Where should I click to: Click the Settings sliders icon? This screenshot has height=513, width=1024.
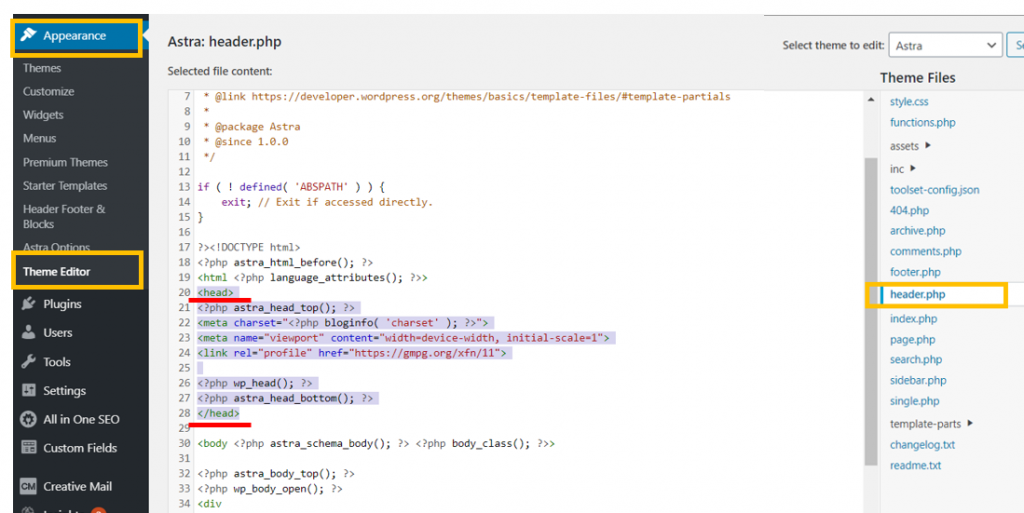click(x=27, y=391)
